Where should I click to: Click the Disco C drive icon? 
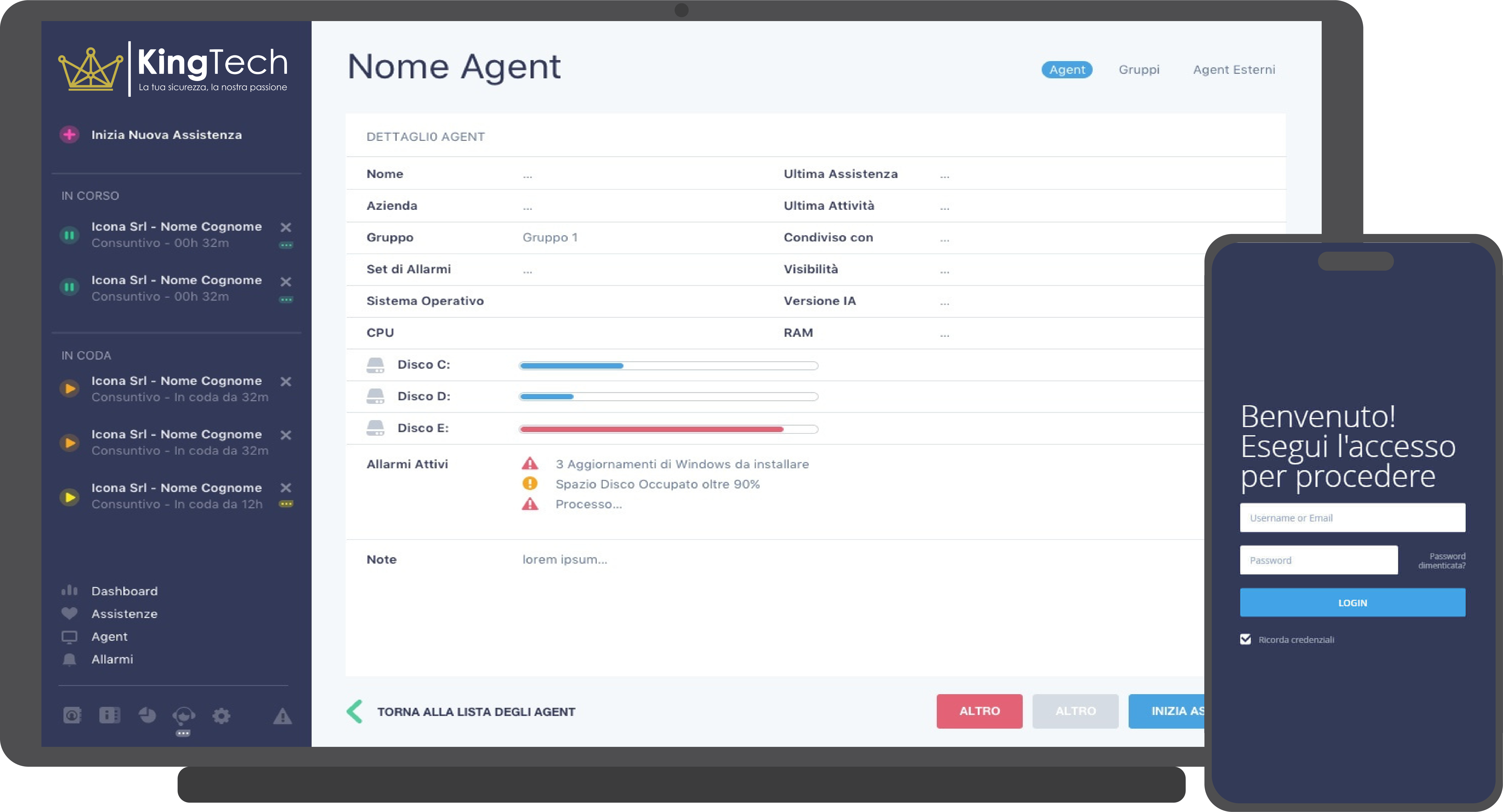coord(375,365)
